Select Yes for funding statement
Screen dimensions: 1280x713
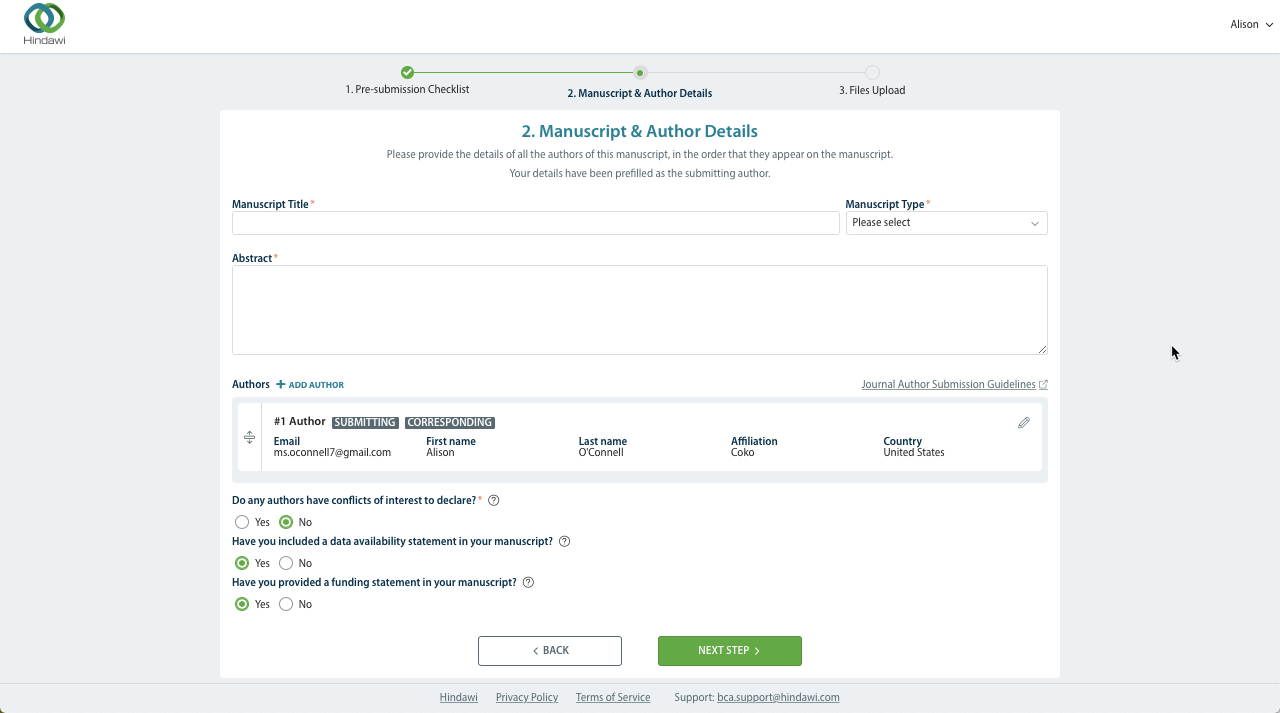click(242, 604)
